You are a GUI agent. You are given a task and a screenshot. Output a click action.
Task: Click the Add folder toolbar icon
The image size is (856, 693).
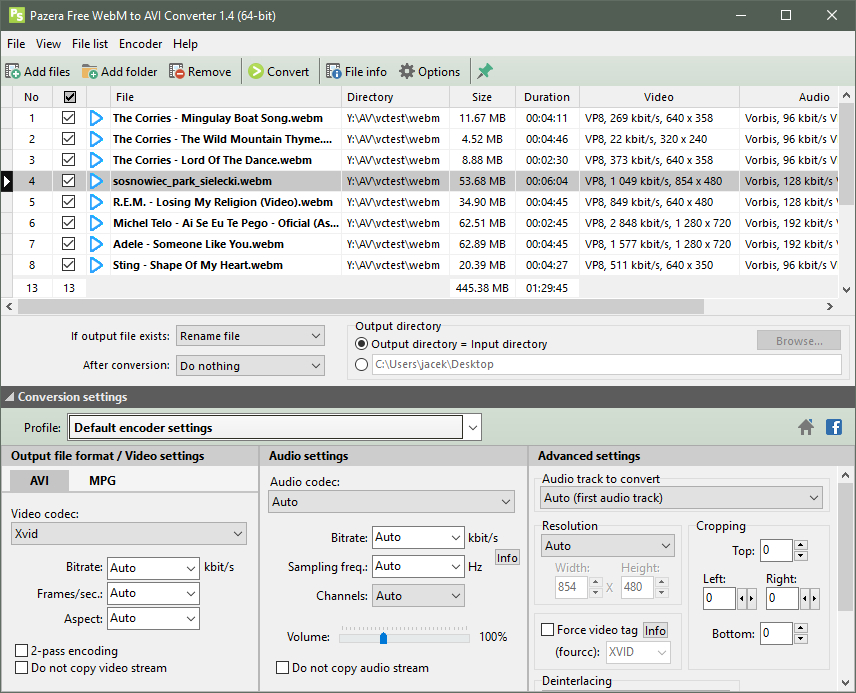tap(90, 72)
